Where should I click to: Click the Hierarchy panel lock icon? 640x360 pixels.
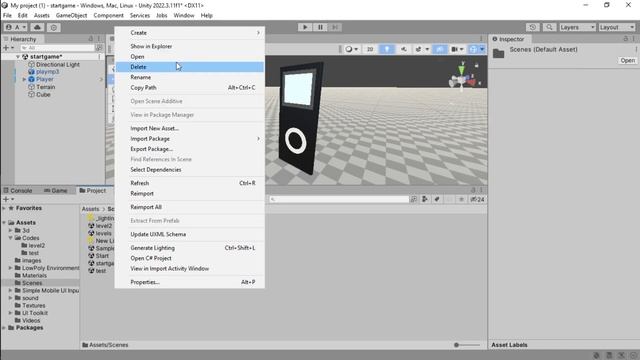[x=91, y=38]
